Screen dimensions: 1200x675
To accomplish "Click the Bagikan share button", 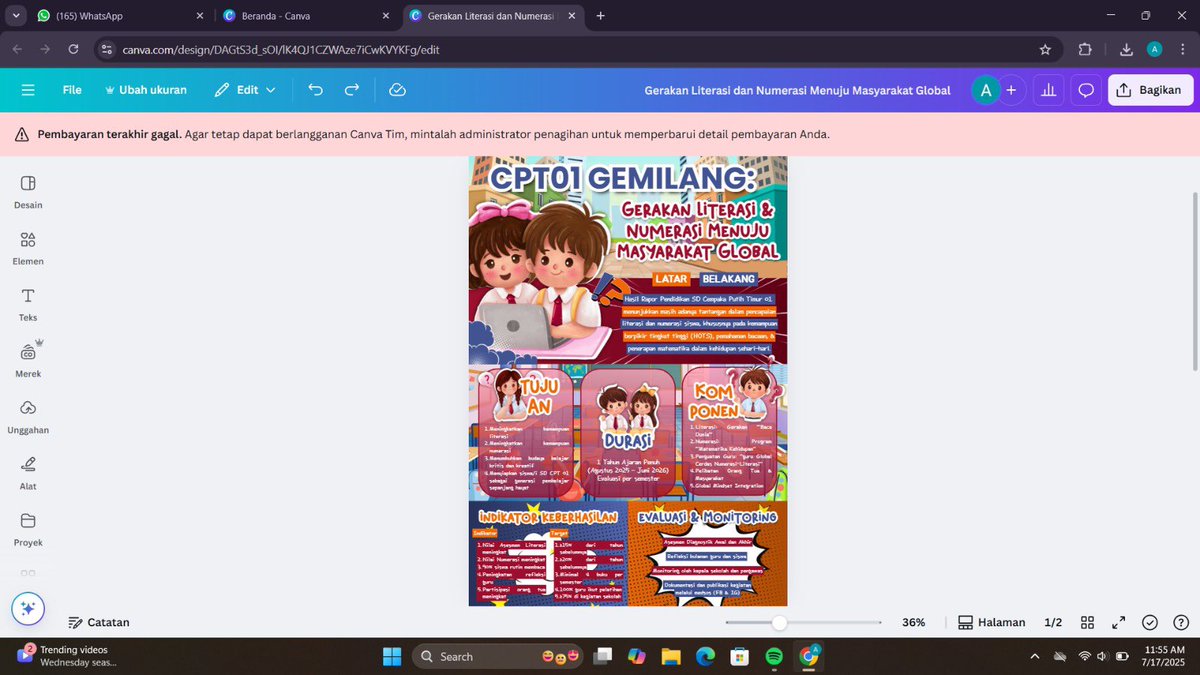I will pos(1149,90).
